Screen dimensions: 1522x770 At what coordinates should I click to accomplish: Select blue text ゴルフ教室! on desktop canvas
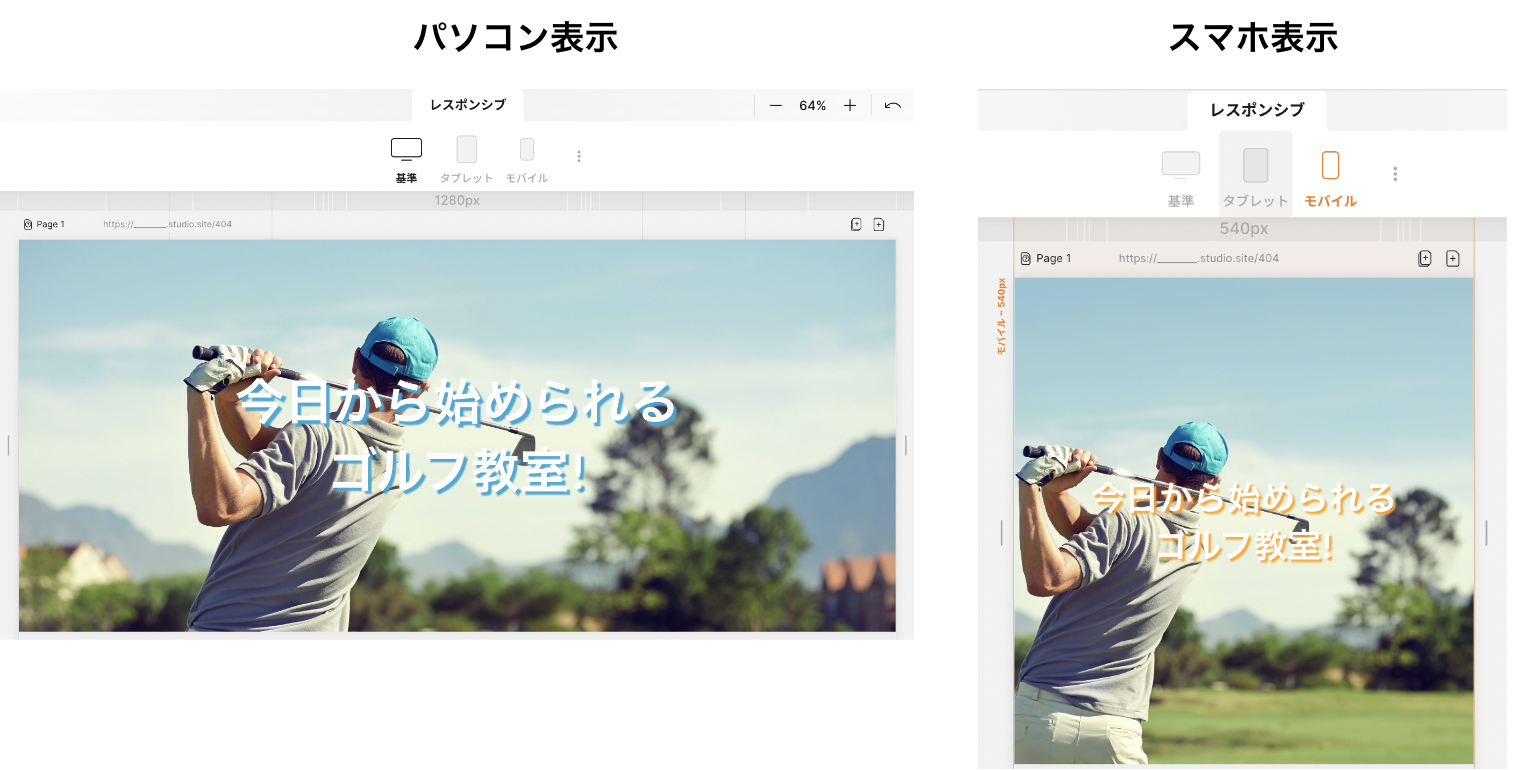coord(458,471)
